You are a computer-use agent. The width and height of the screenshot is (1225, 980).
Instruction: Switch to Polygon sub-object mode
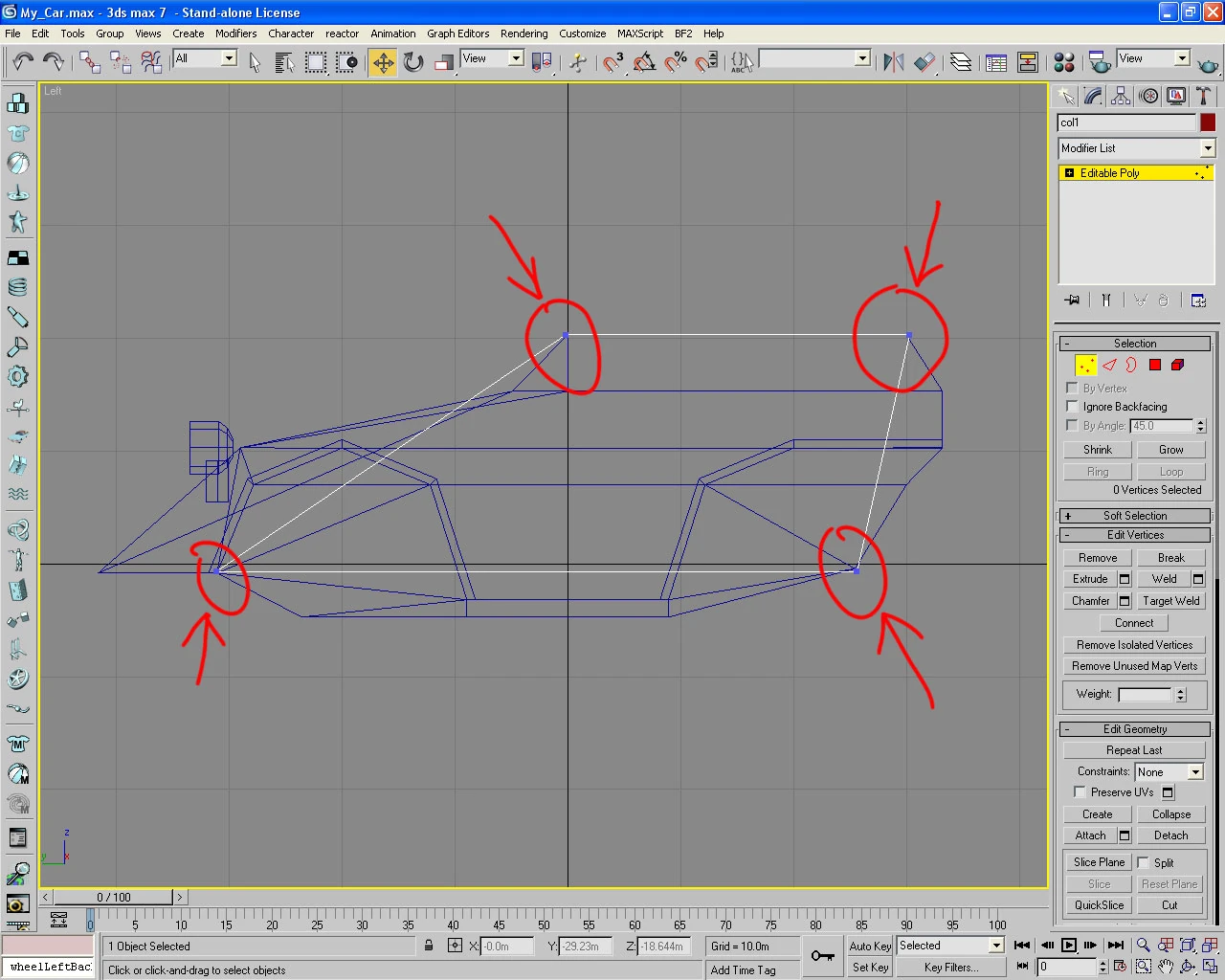(1155, 365)
